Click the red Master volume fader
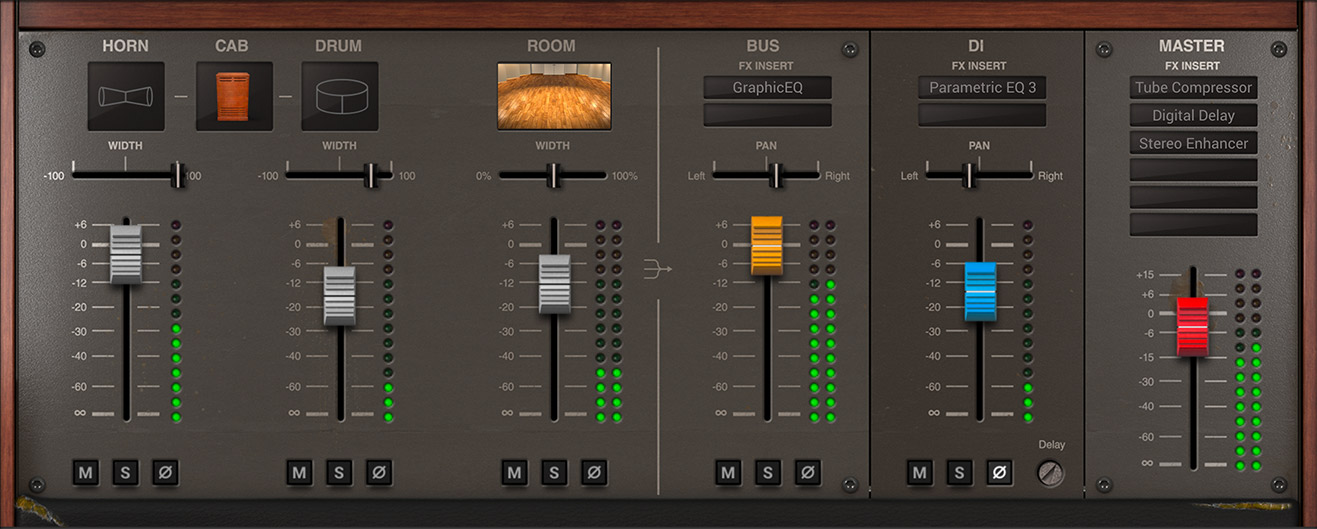 (1193, 326)
